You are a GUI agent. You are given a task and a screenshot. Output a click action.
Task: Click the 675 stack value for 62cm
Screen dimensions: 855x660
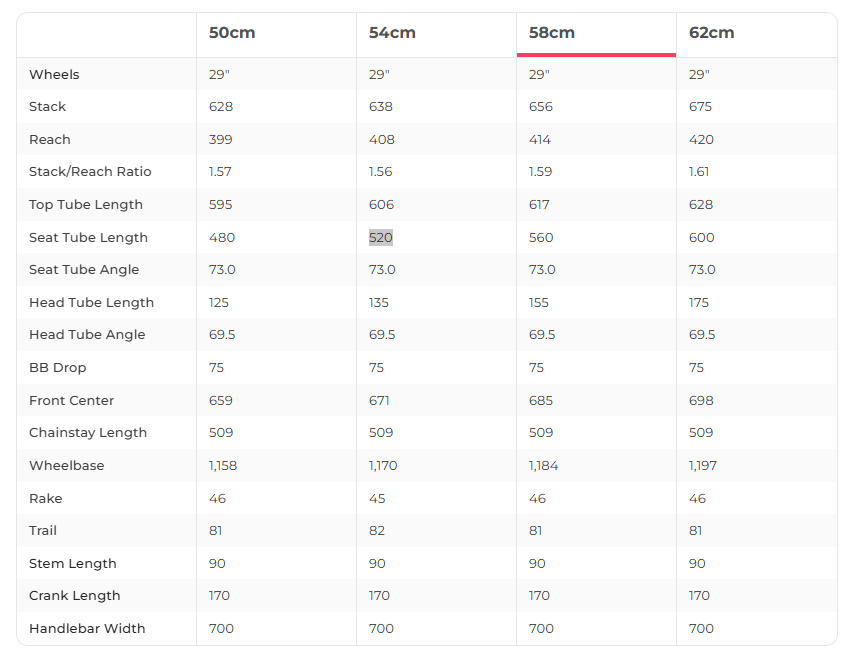pyautogui.click(x=701, y=107)
